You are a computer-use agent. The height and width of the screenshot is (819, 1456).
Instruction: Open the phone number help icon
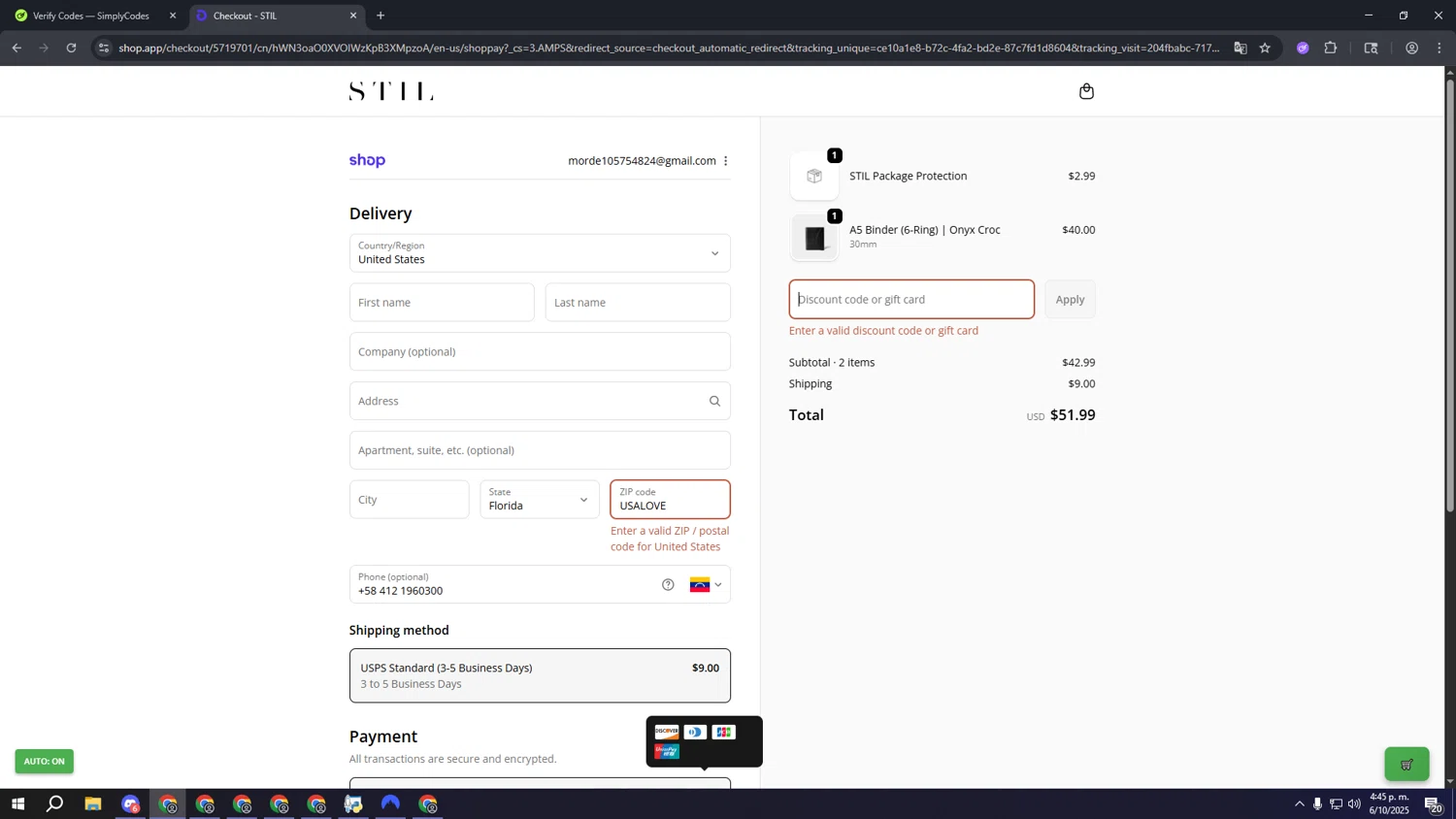tap(668, 584)
